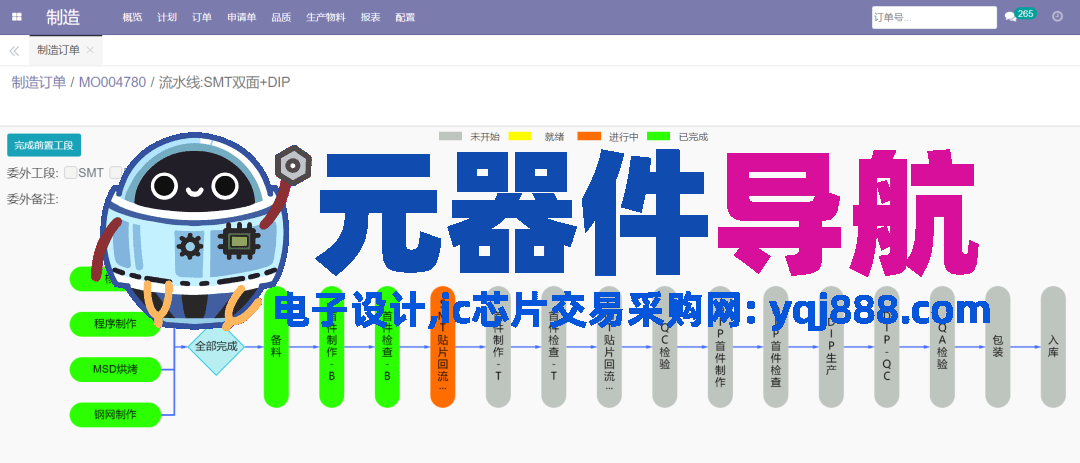Image resolution: width=1080 pixels, height=463 pixels.
Task: Close the 制造订单 tab
Action: (x=90, y=50)
